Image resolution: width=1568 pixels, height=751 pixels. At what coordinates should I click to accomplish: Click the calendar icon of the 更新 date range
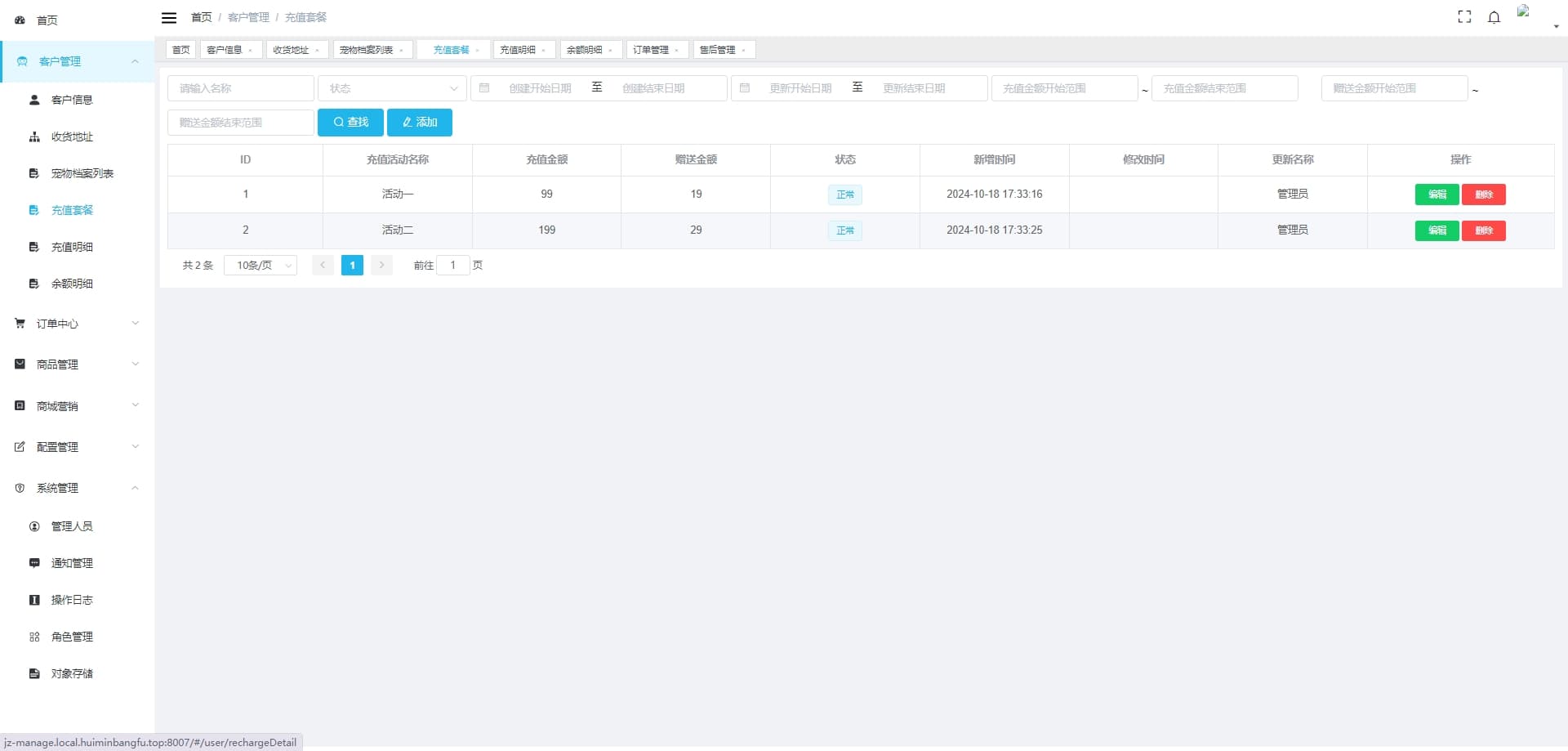coord(745,87)
